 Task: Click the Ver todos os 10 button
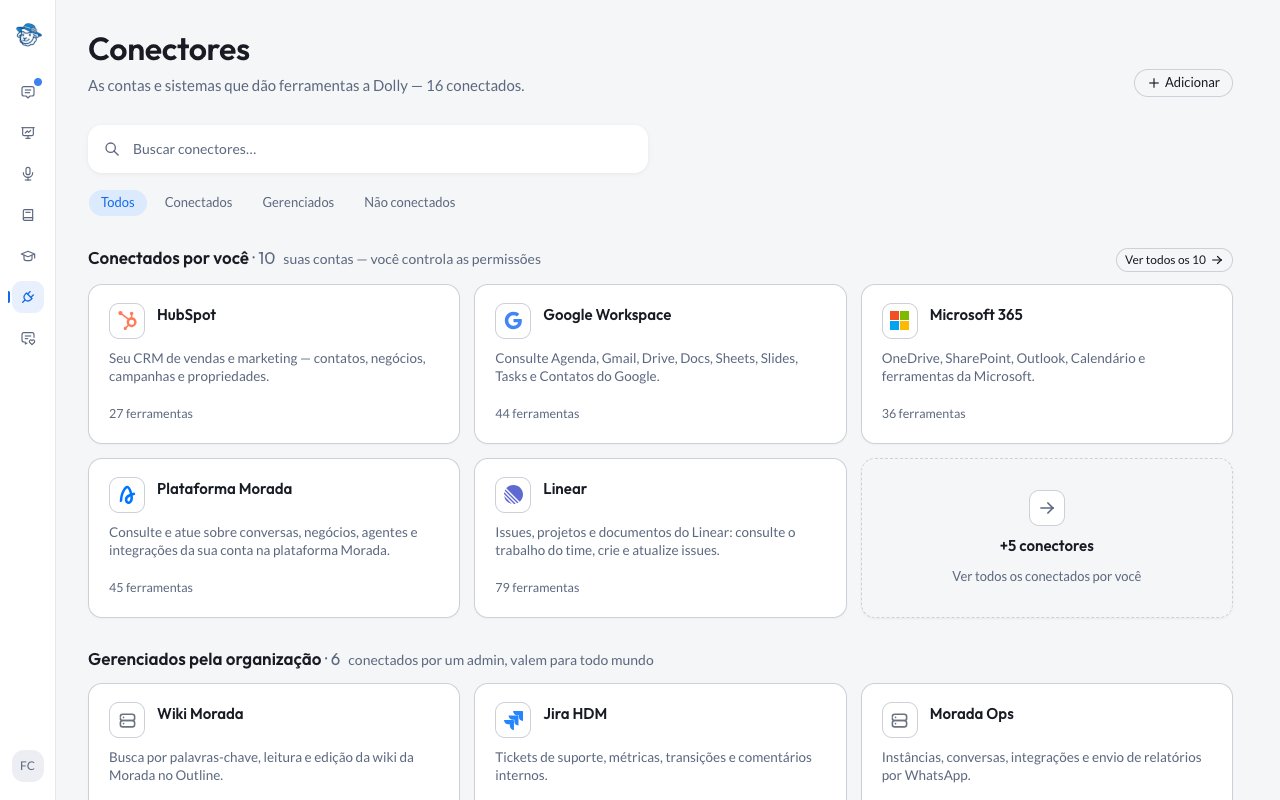pyautogui.click(x=1174, y=260)
